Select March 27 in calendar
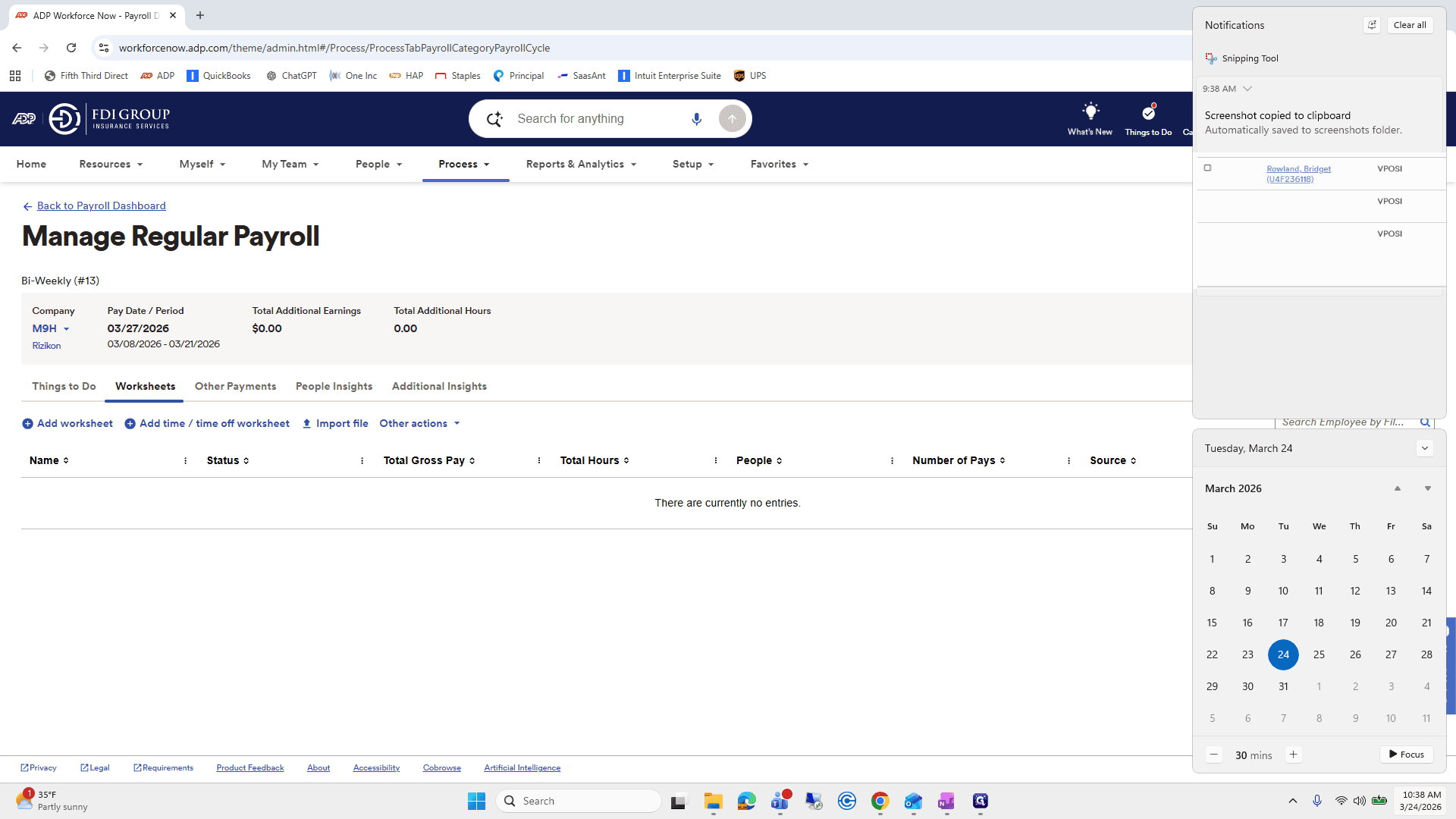The height and width of the screenshot is (819, 1456). point(1391,654)
